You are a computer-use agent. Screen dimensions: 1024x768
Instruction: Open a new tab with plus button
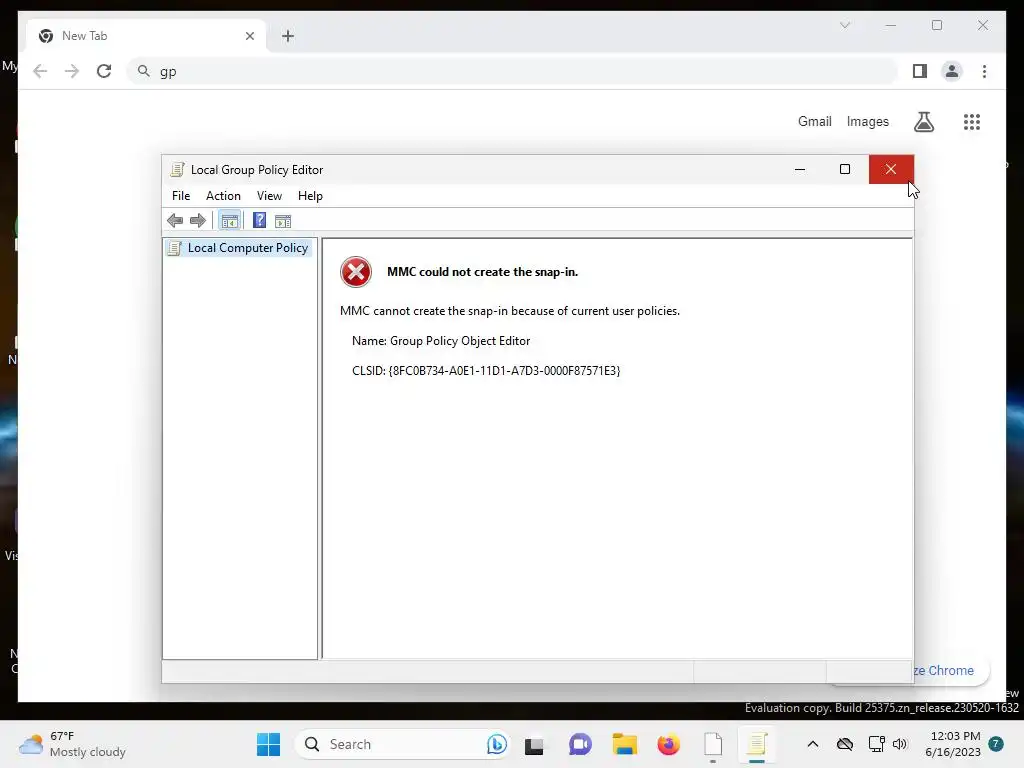pos(288,36)
